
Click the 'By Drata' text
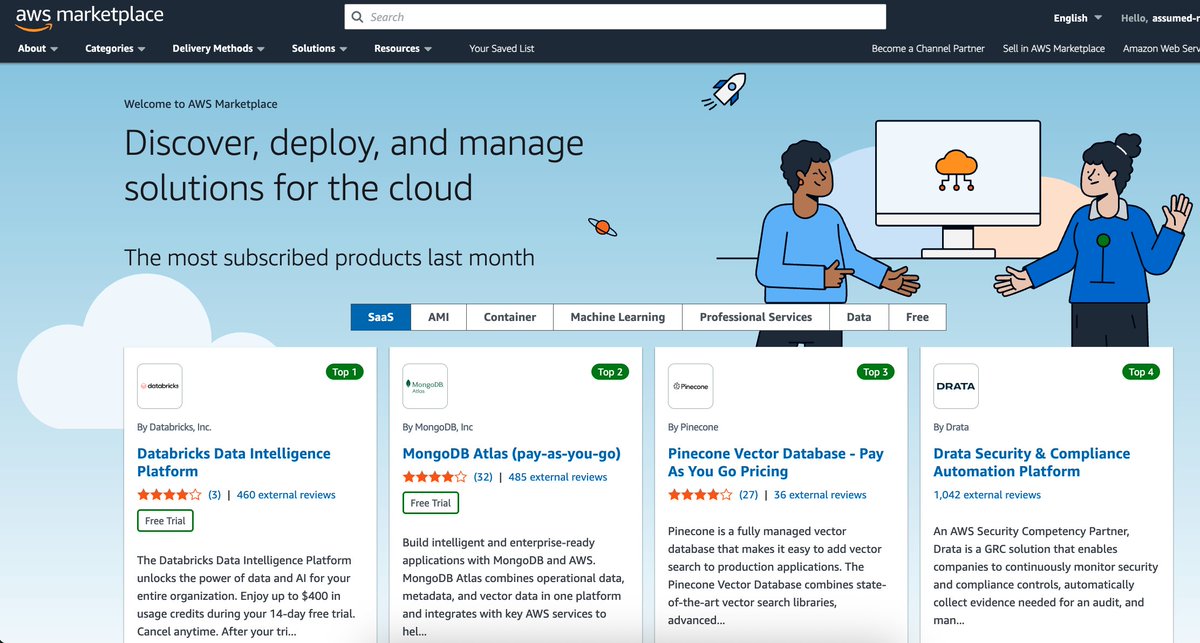point(951,427)
